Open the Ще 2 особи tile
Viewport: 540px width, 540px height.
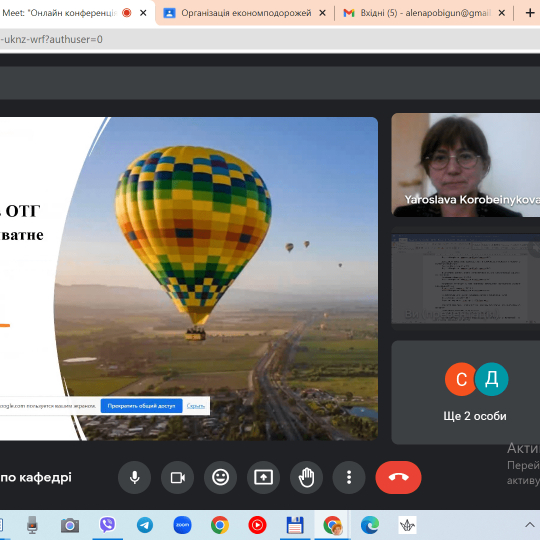[x=466, y=393]
